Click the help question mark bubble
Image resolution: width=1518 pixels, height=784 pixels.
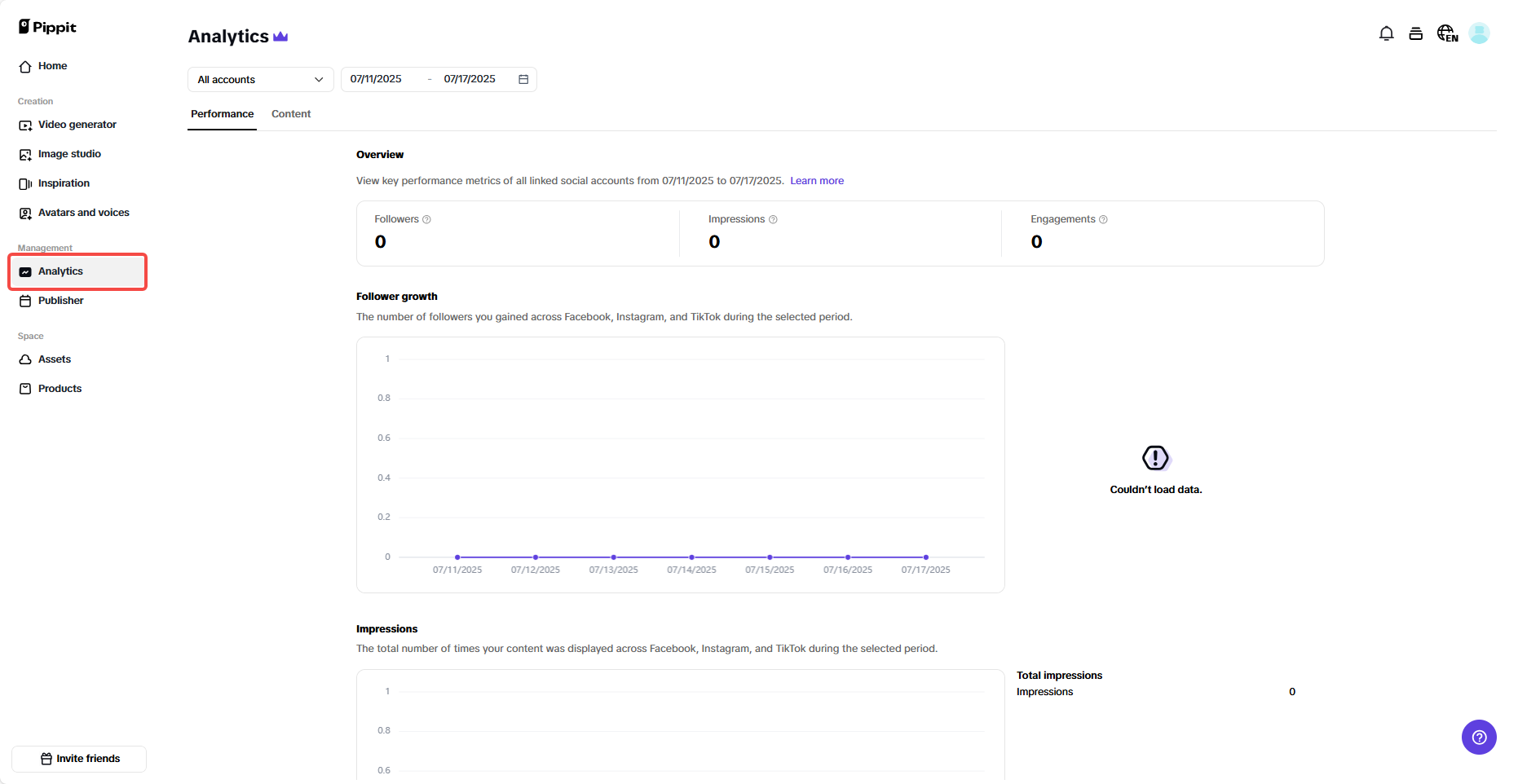[x=1479, y=738]
